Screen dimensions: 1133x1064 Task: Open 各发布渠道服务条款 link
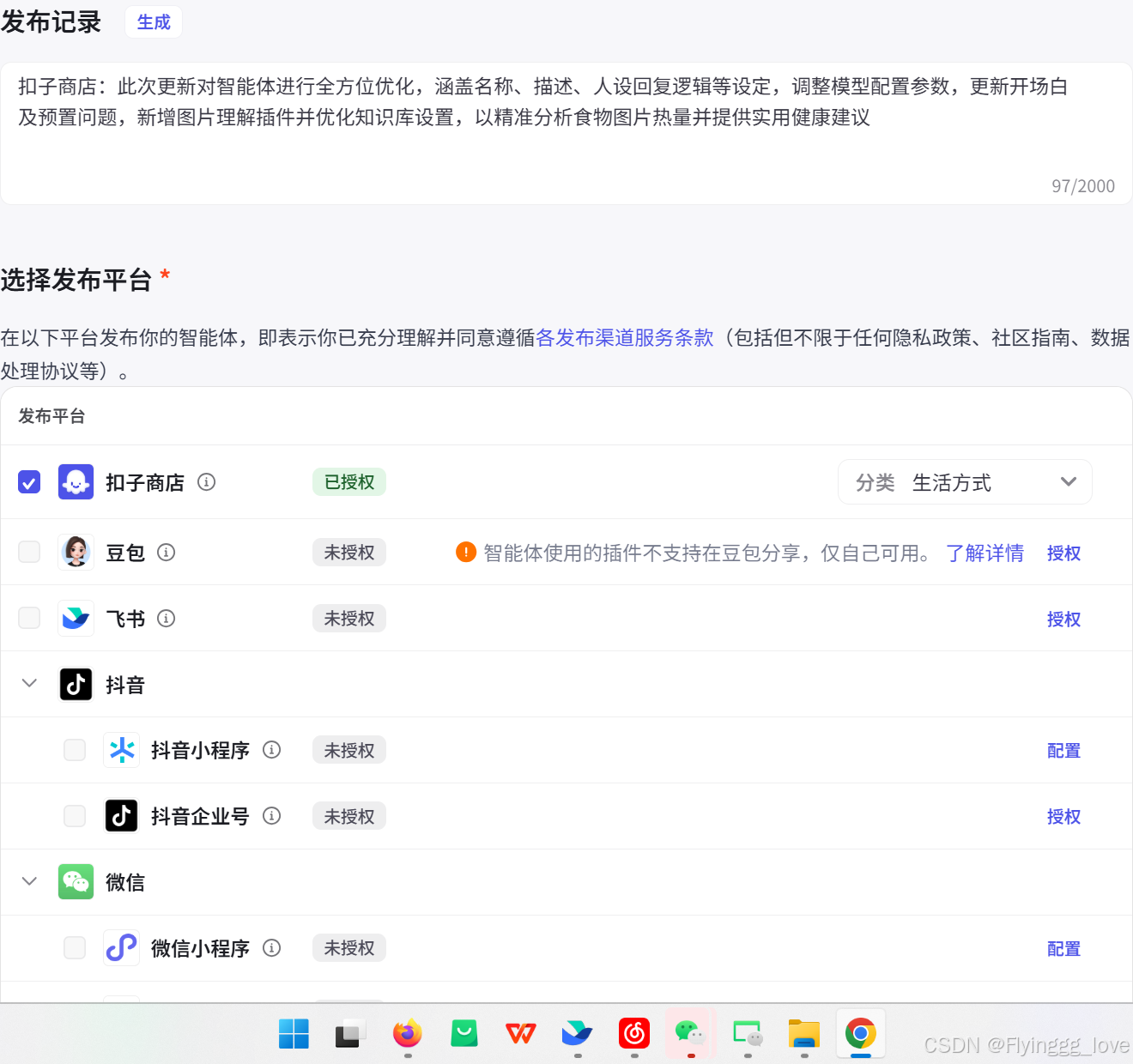click(x=625, y=338)
